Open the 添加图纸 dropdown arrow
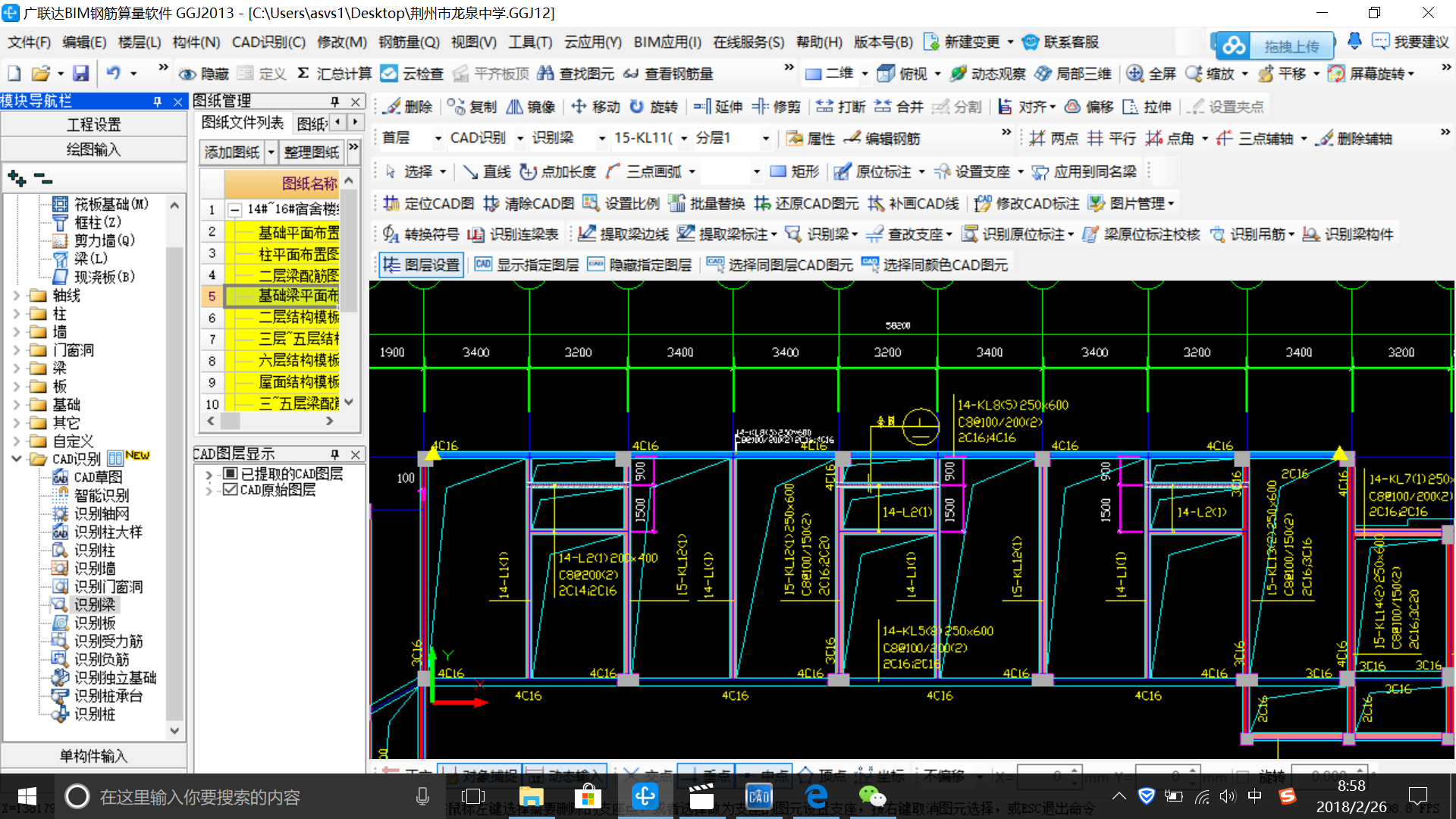Viewport: 1456px width, 819px height. (x=271, y=152)
